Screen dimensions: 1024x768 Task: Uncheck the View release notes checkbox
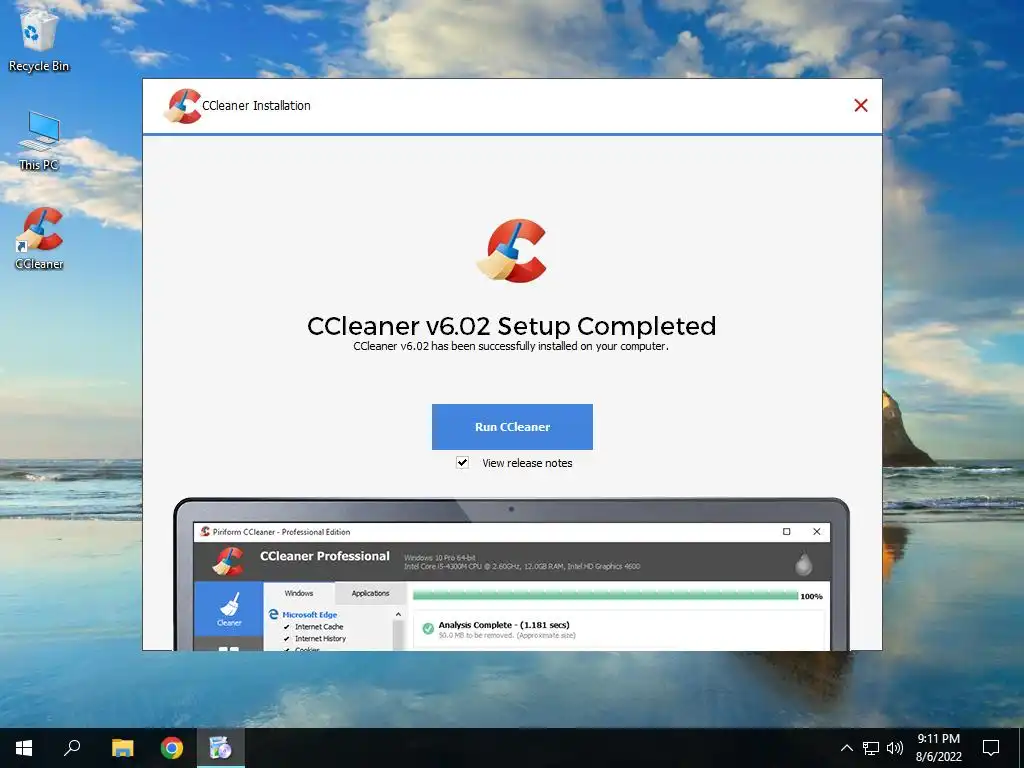click(x=462, y=462)
